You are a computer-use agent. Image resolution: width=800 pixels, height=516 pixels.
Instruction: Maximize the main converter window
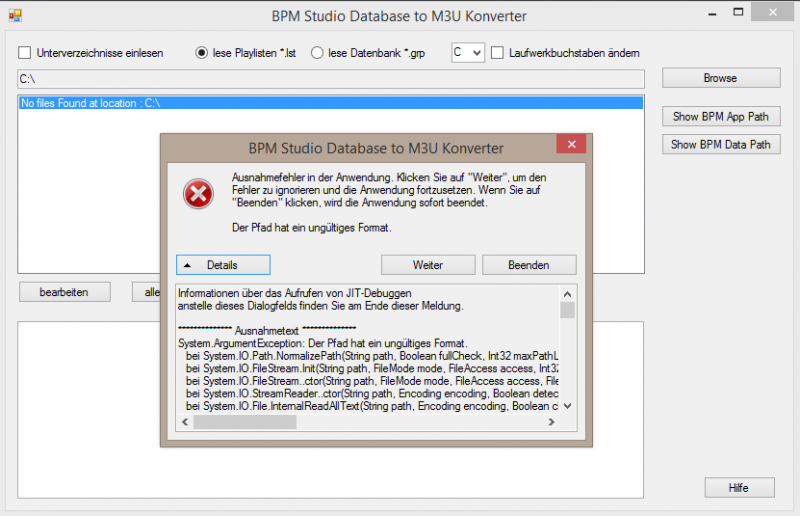click(x=738, y=12)
